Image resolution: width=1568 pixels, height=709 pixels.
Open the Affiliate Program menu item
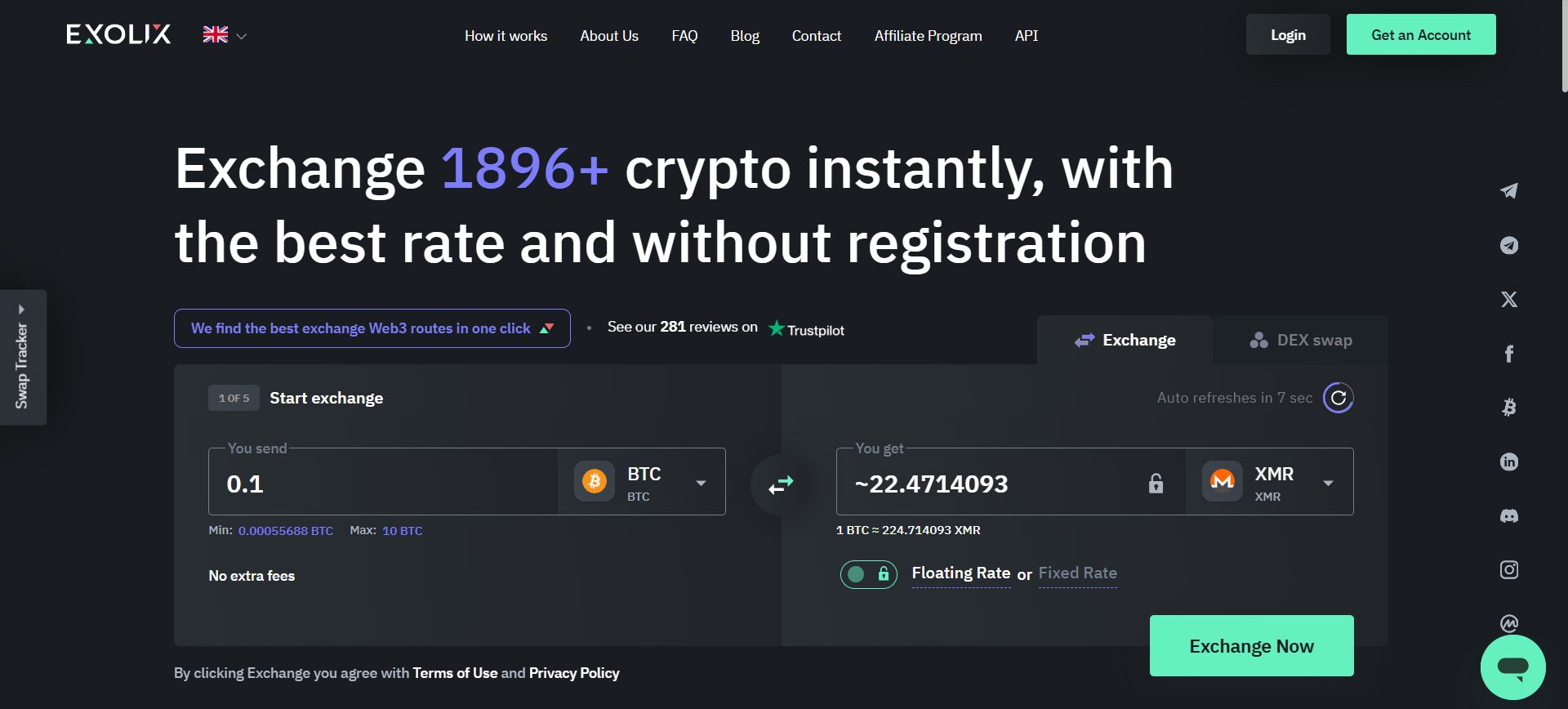pyautogui.click(x=927, y=36)
